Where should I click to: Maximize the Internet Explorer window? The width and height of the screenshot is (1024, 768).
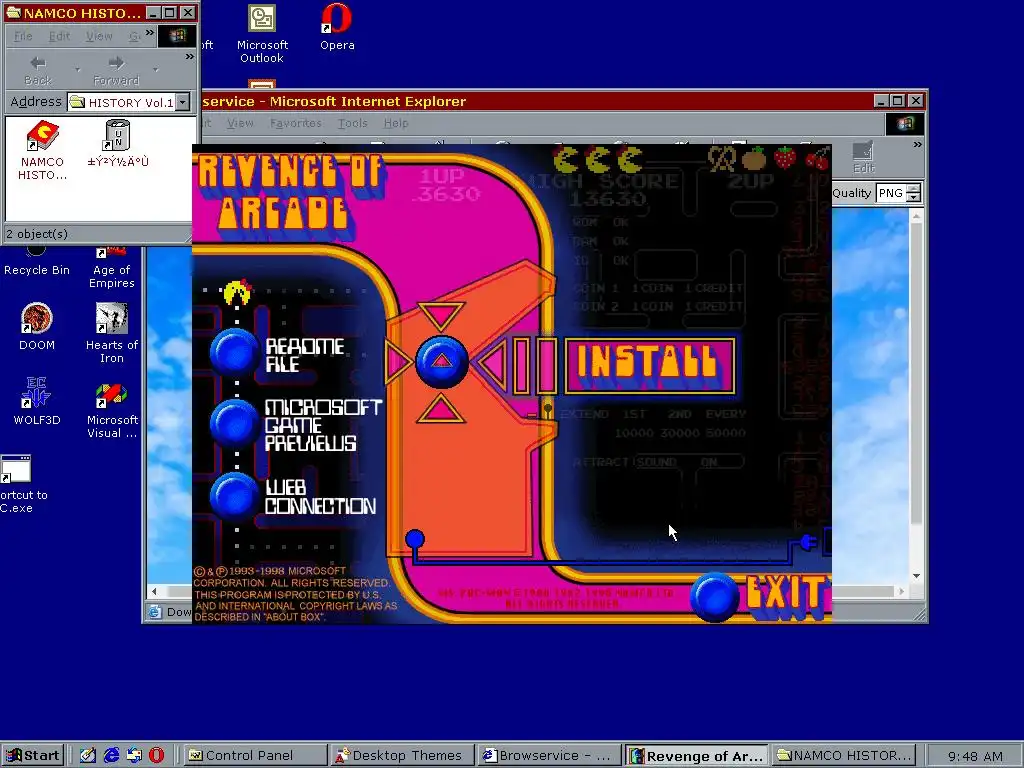(897, 101)
